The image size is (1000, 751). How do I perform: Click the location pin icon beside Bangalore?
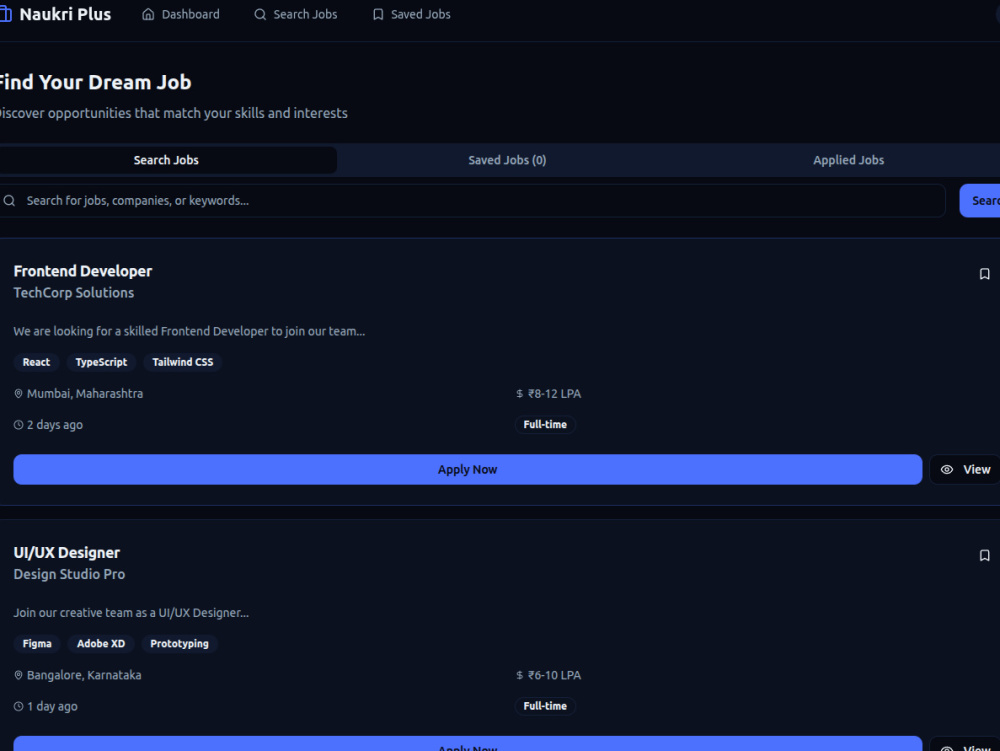[x=18, y=676]
